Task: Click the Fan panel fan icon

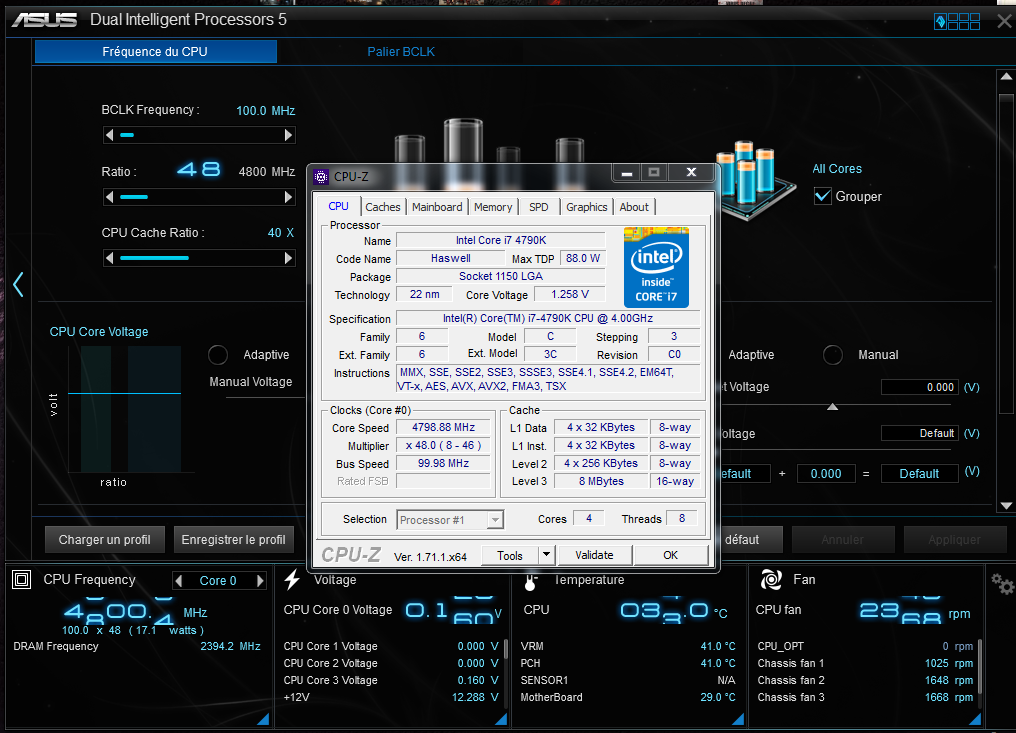Action: point(771,579)
